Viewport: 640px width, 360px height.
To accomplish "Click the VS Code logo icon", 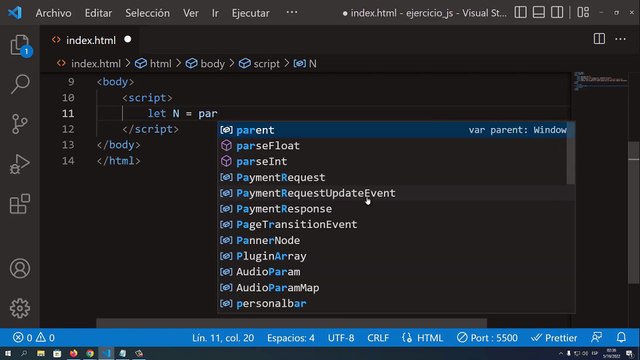I will point(15,13).
